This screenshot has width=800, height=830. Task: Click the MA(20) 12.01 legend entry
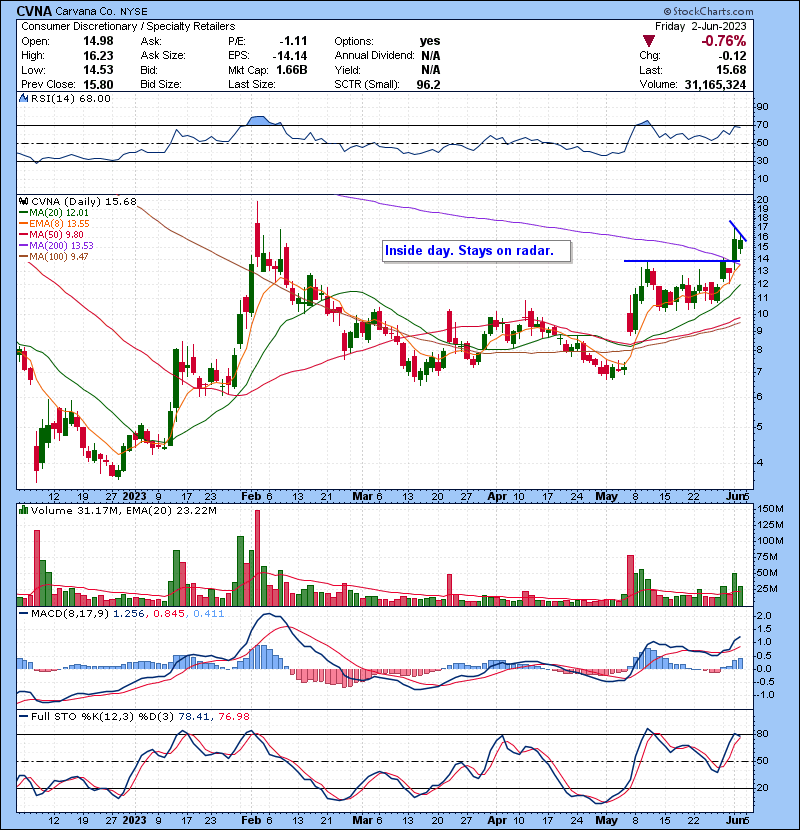[53, 213]
